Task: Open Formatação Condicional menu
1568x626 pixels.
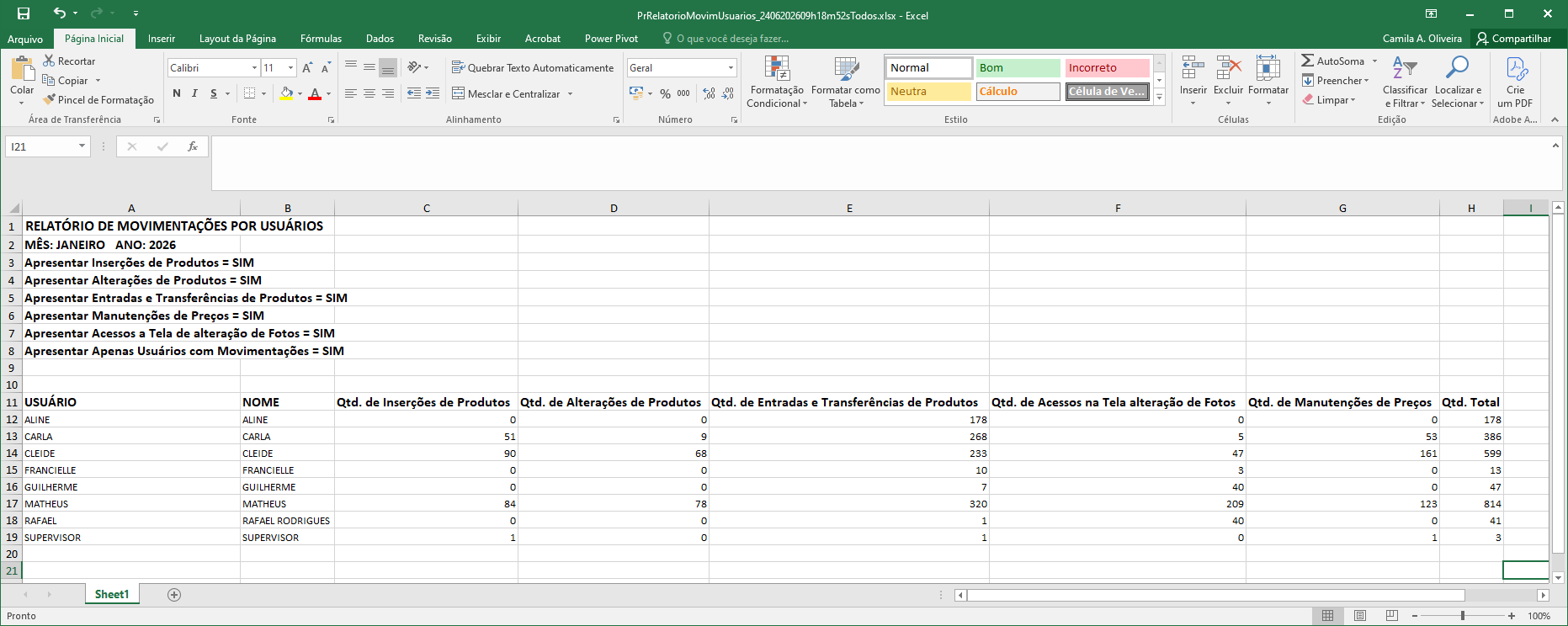Action: click(777, 82)
